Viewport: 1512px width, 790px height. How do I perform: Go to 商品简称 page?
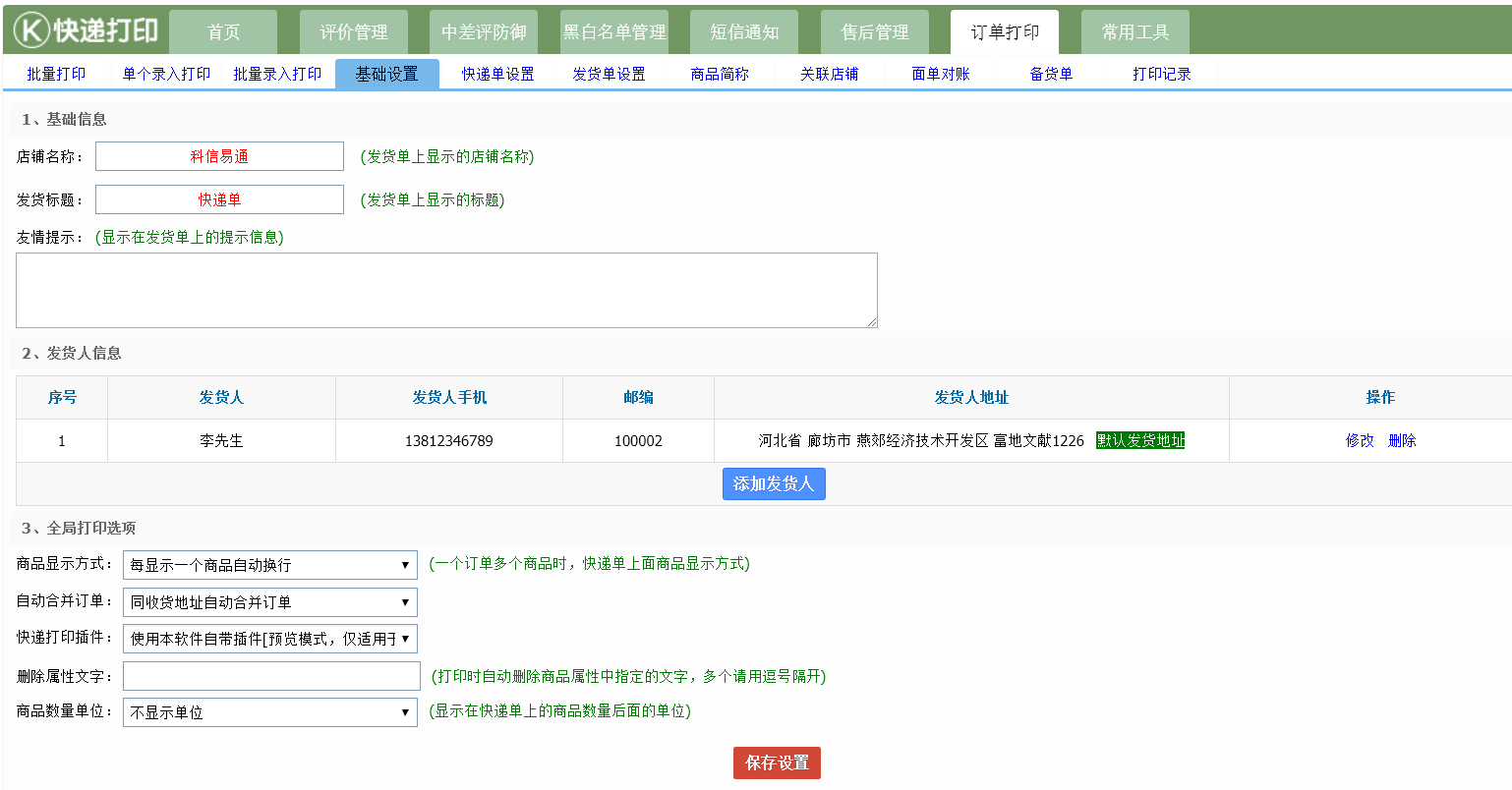tap(720, 74)
